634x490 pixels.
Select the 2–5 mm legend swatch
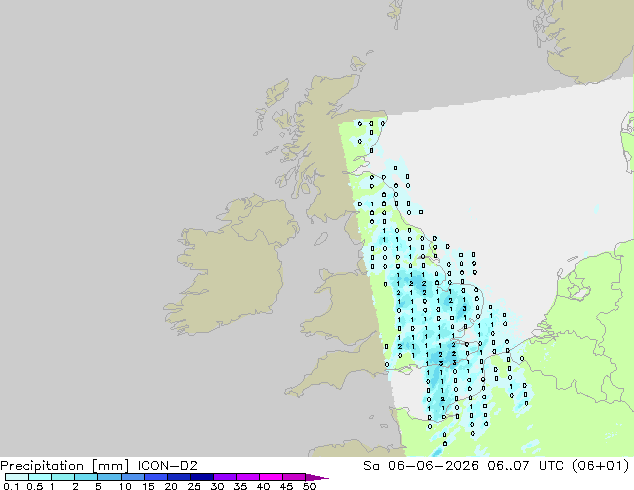(x=87, y=477)
